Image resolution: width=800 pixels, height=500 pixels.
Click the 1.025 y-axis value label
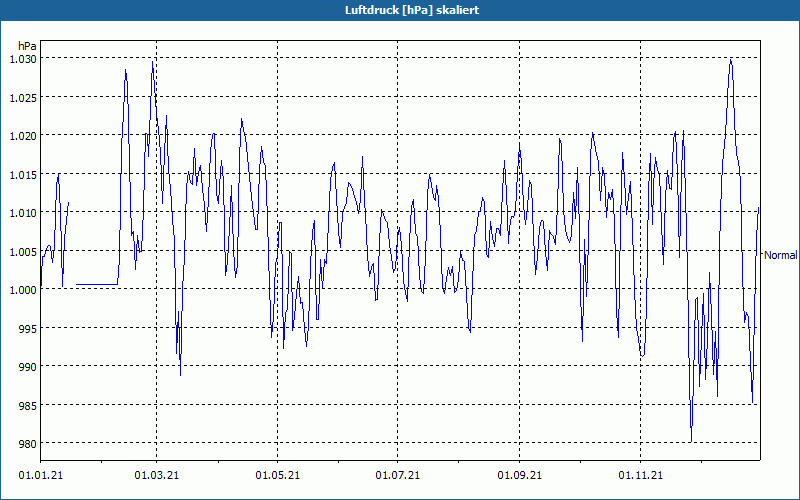point(23,97)
